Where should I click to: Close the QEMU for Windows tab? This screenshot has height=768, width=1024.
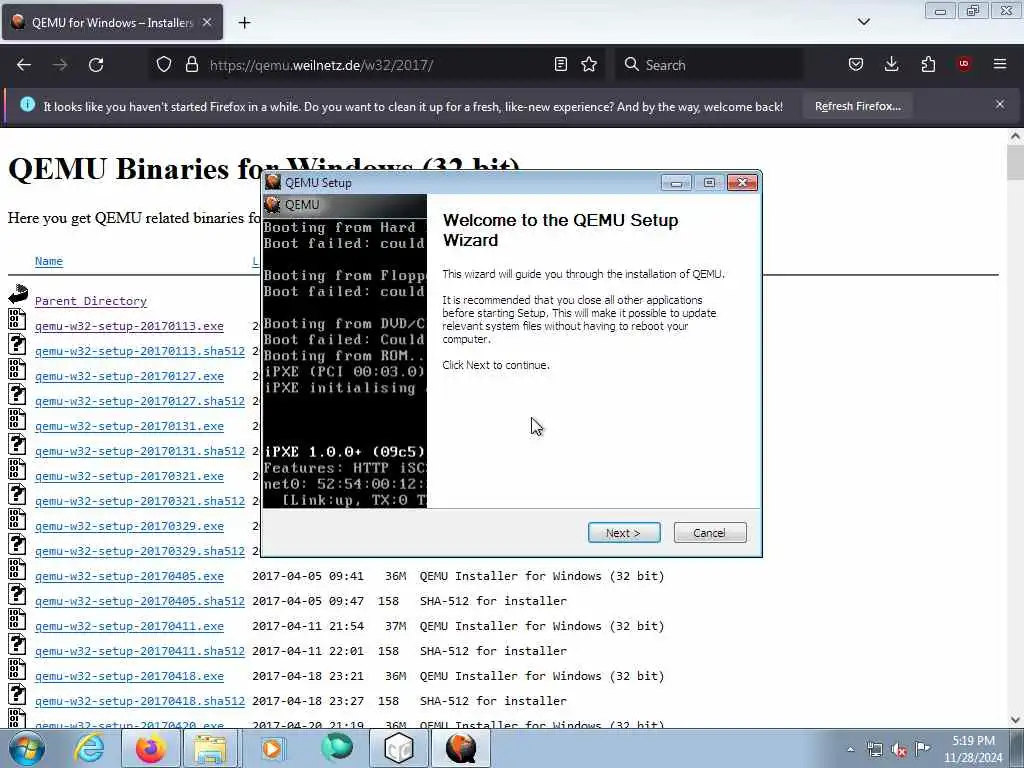click(x=207, y=22)
